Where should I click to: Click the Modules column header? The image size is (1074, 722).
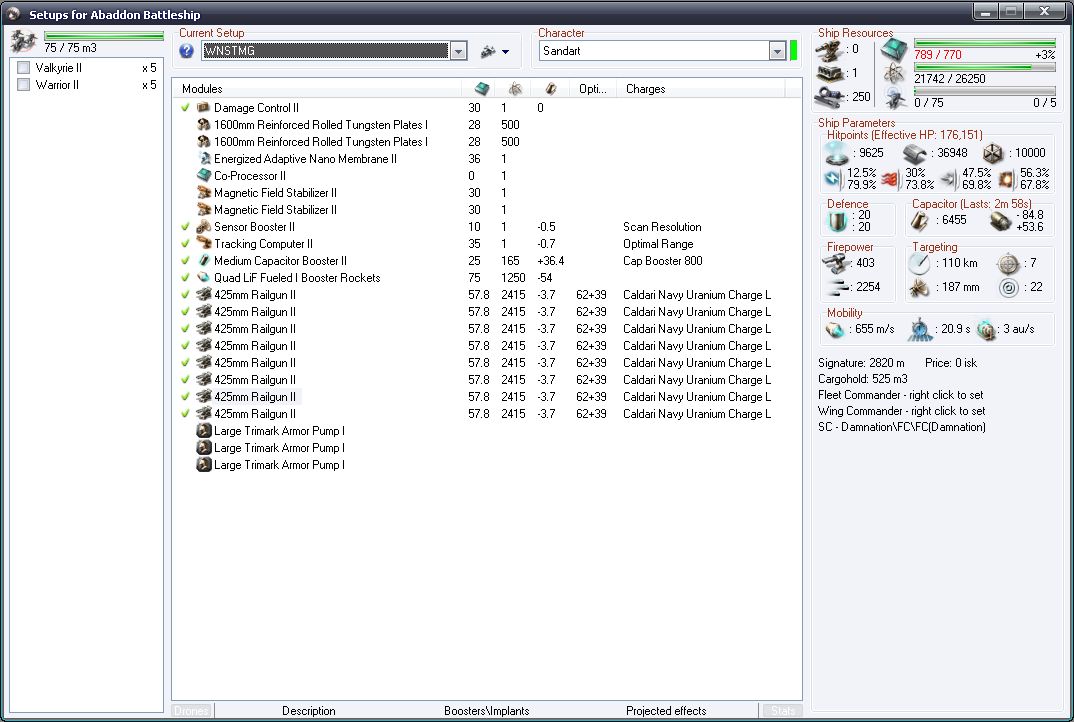(202, 89)
